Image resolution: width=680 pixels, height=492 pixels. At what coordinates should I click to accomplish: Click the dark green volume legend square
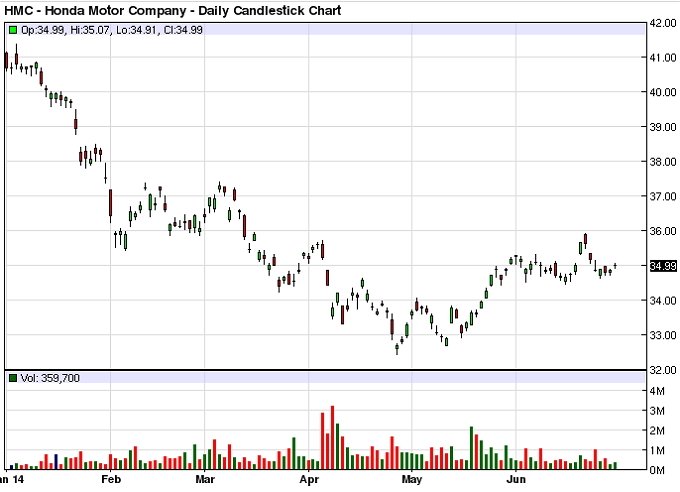pos(13,378)
